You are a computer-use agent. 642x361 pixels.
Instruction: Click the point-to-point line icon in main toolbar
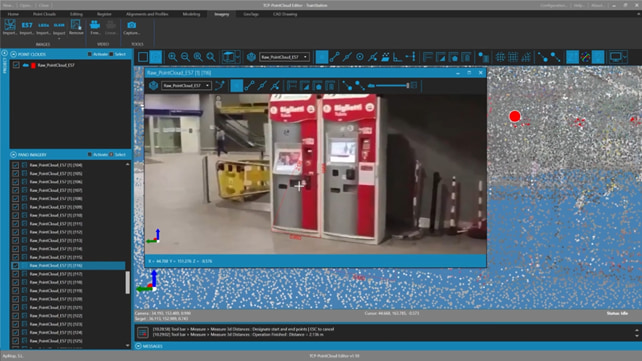pos(335,57)
